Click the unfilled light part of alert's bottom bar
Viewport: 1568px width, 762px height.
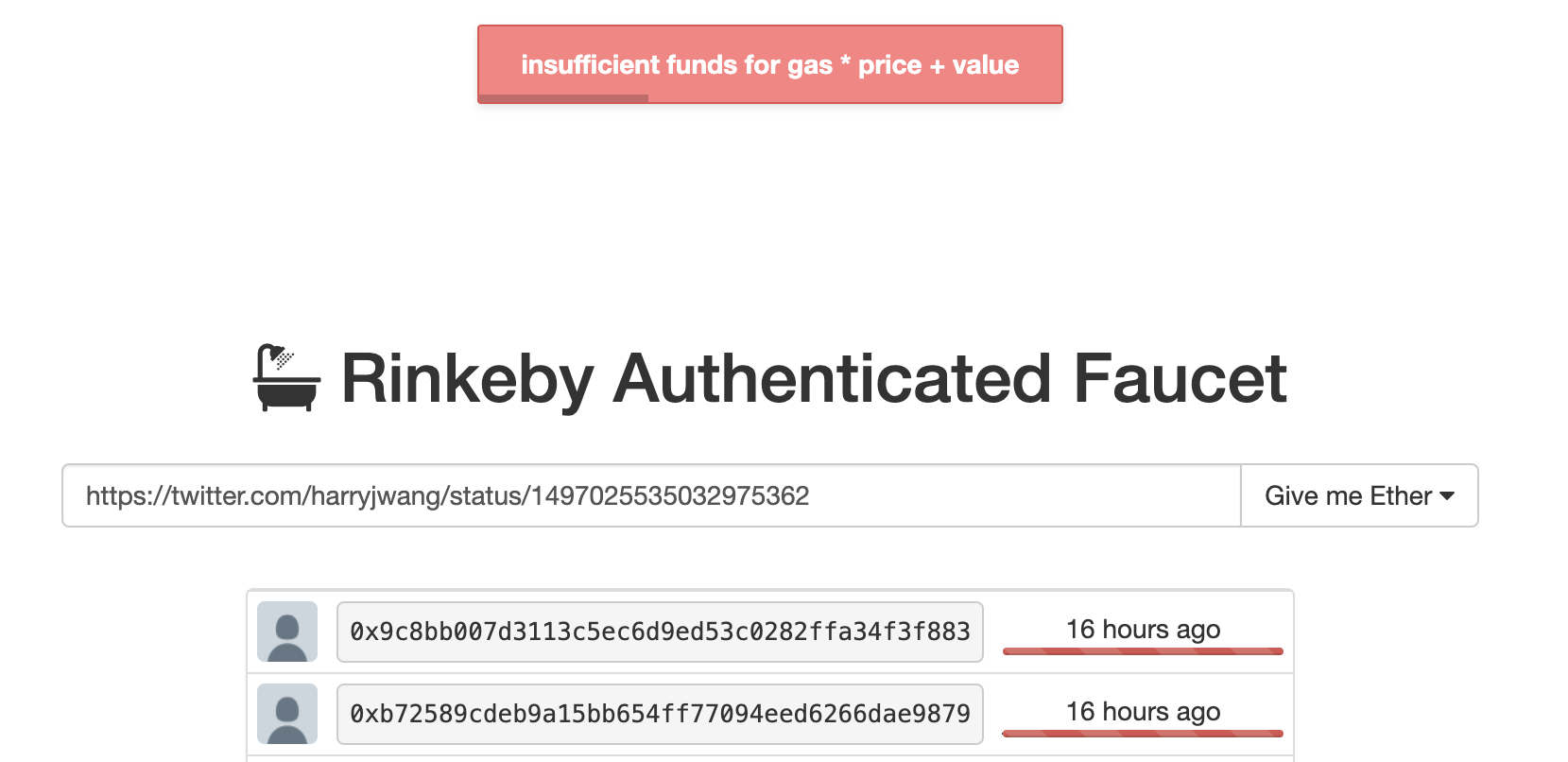pyautogui.click(x=854, y=98)
